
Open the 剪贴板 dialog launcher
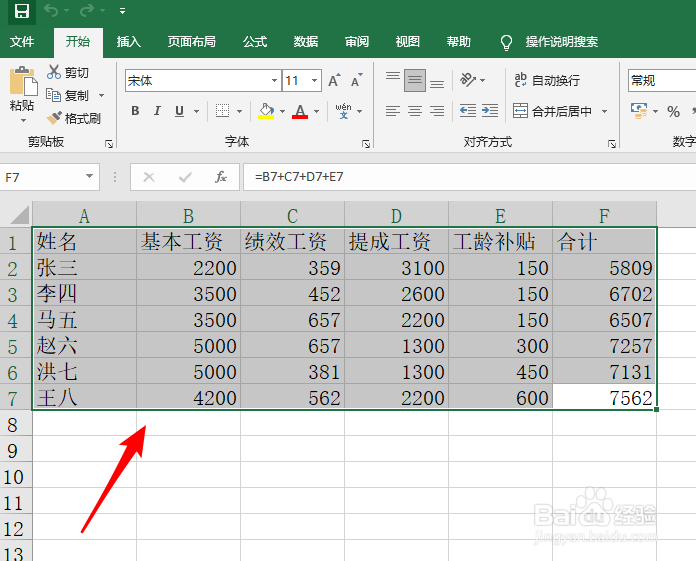point(109,143)
